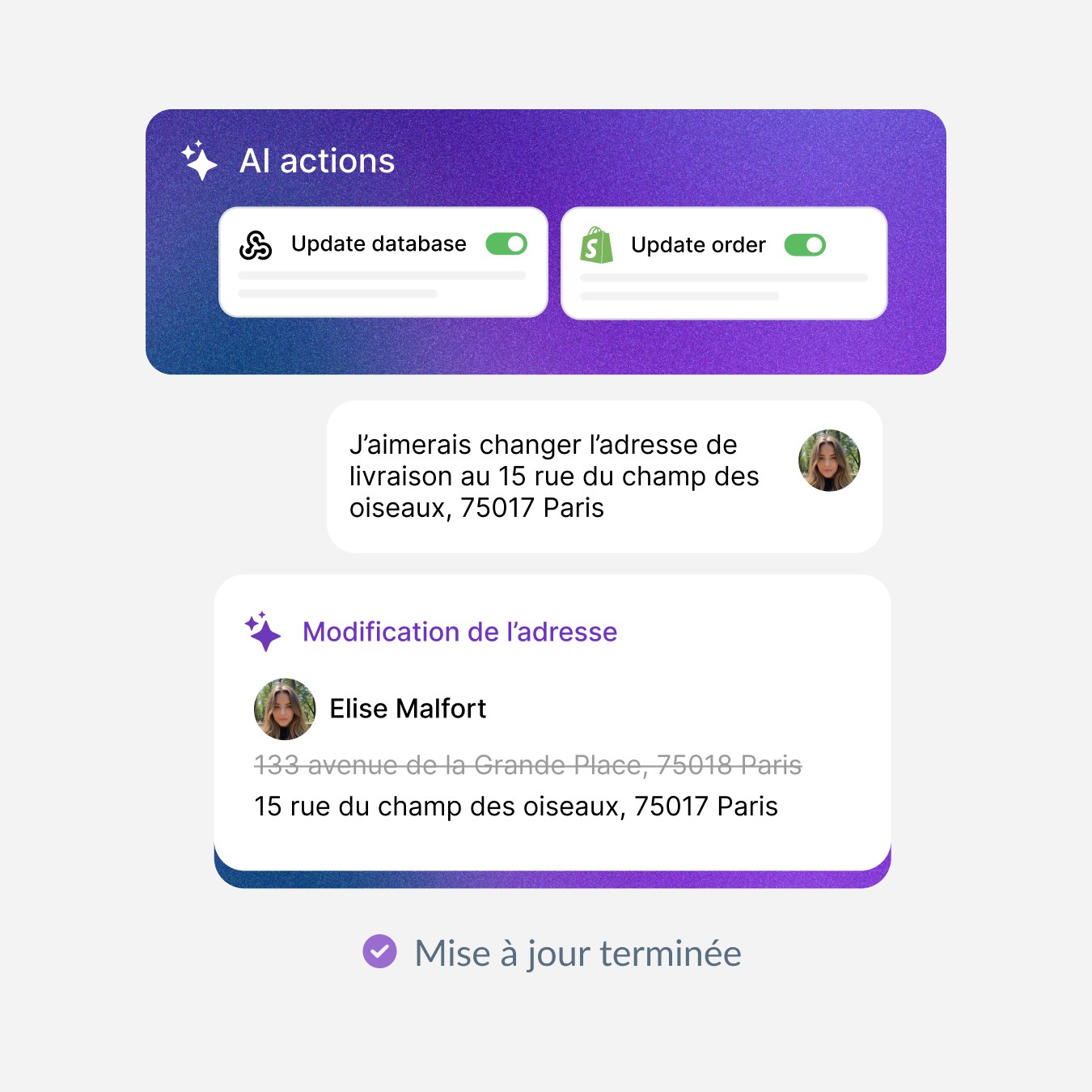Click the AI actions sparkle icon

click(199, 160)
